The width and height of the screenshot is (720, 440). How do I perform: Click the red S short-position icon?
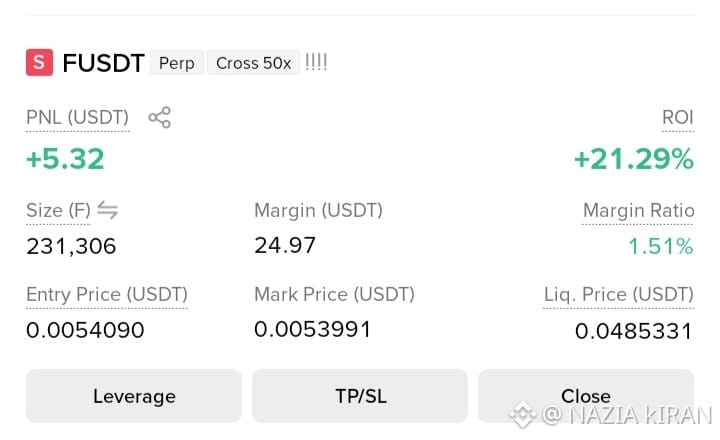39,62
